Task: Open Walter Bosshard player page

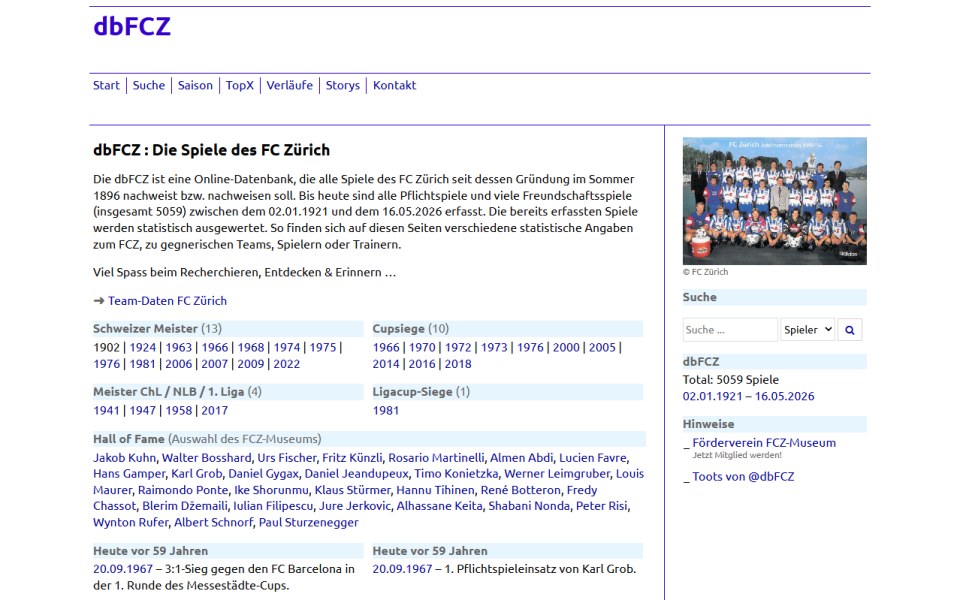Action: (206, 457)
